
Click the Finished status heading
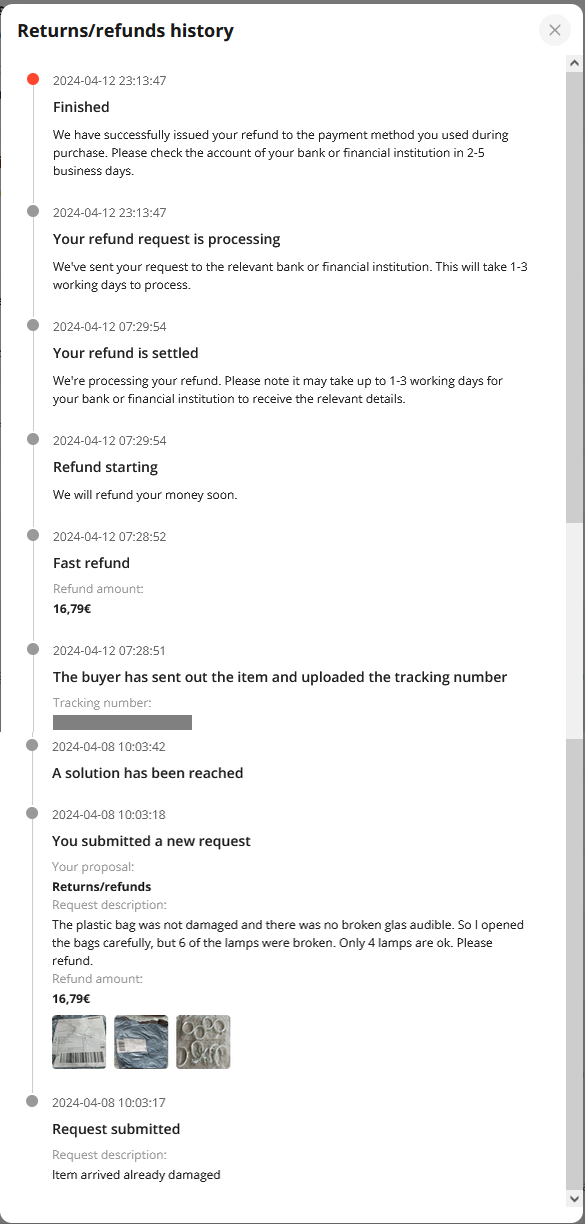81,107
